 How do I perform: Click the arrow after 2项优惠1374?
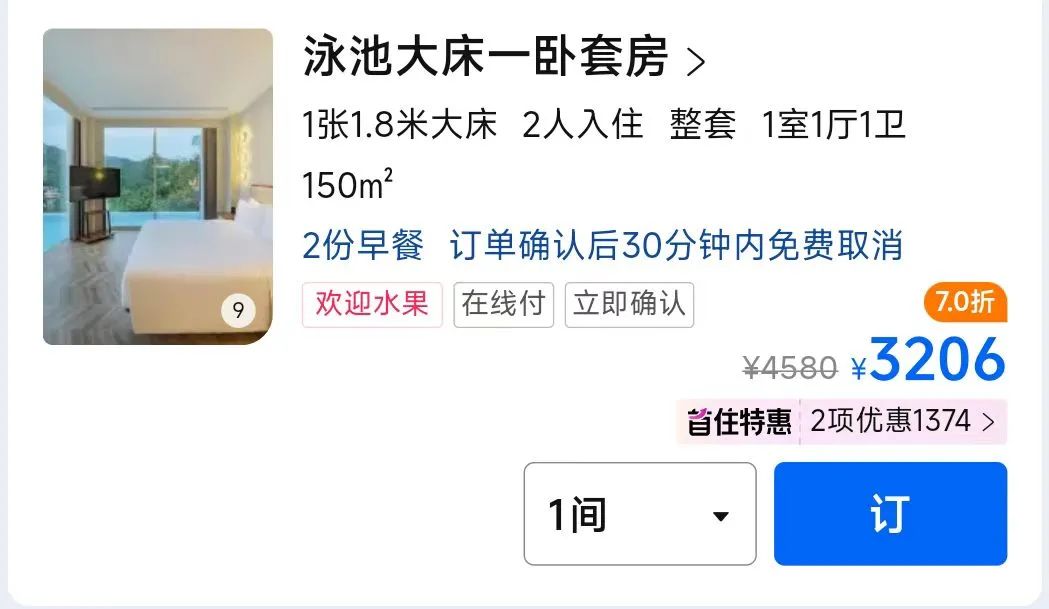pyautogui.click(x=988, y=422)
